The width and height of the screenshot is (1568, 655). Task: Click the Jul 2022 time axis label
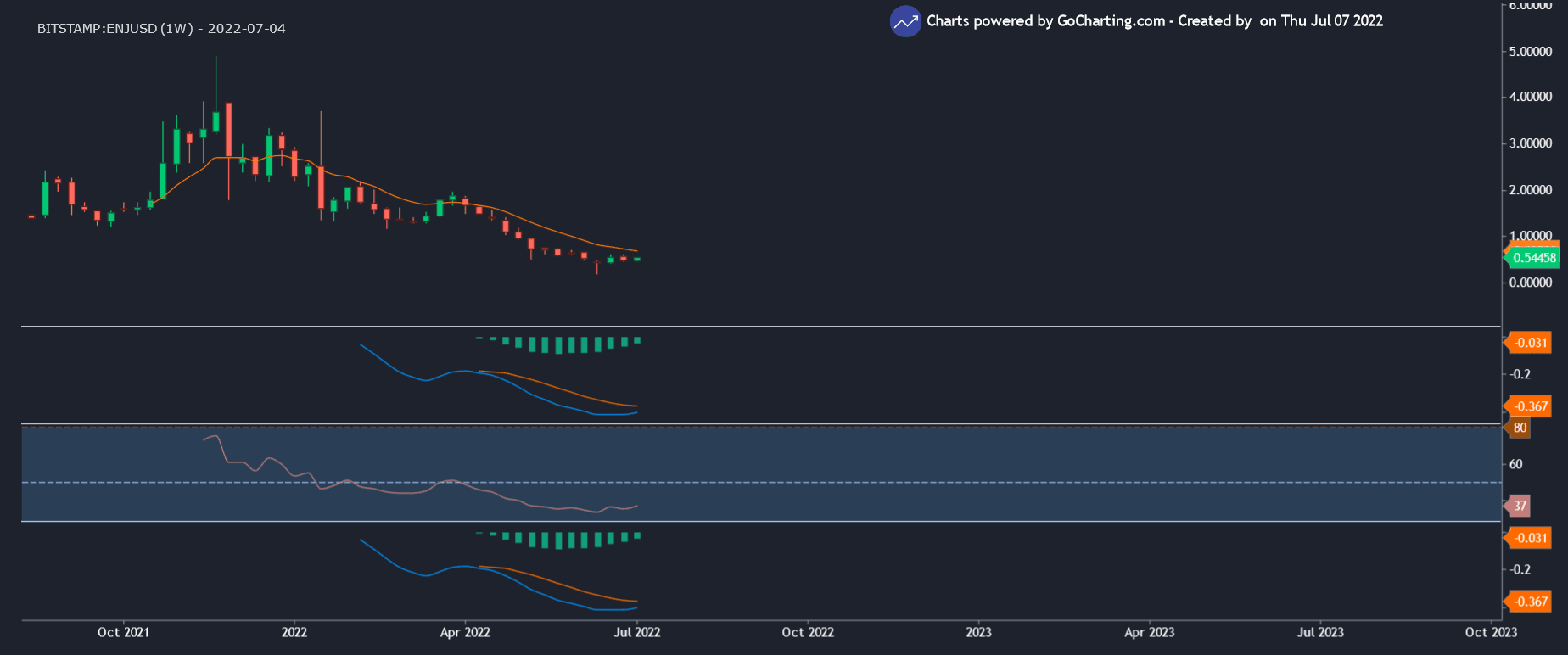pos(636,632)
